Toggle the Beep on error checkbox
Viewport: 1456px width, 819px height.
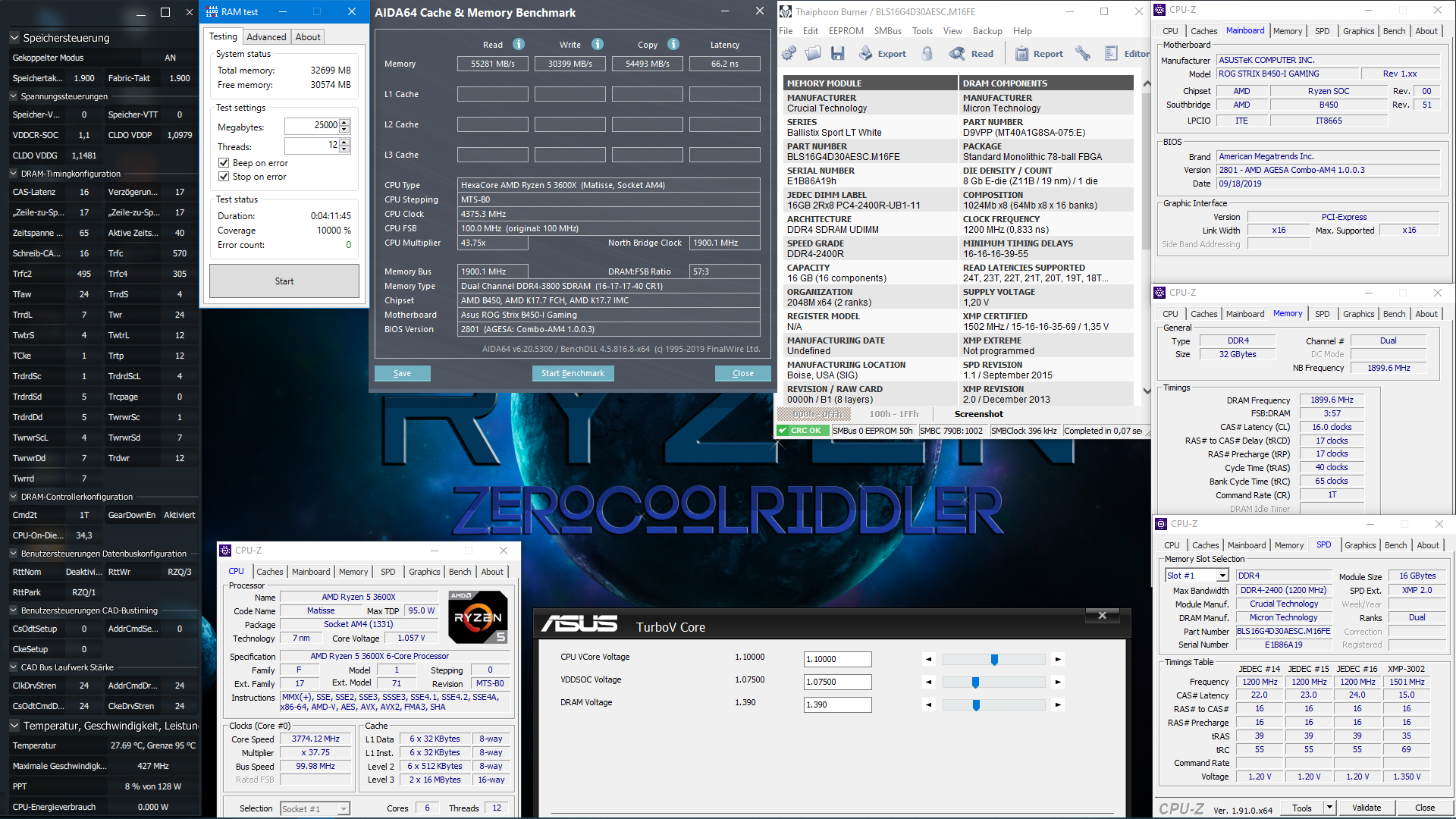coord(224,163)
